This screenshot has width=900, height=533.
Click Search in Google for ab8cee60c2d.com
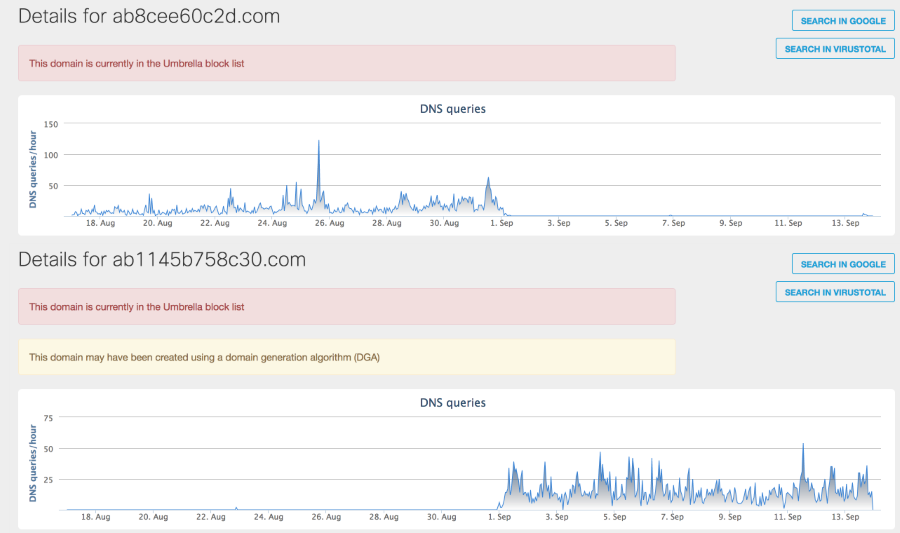coord(842,20)
